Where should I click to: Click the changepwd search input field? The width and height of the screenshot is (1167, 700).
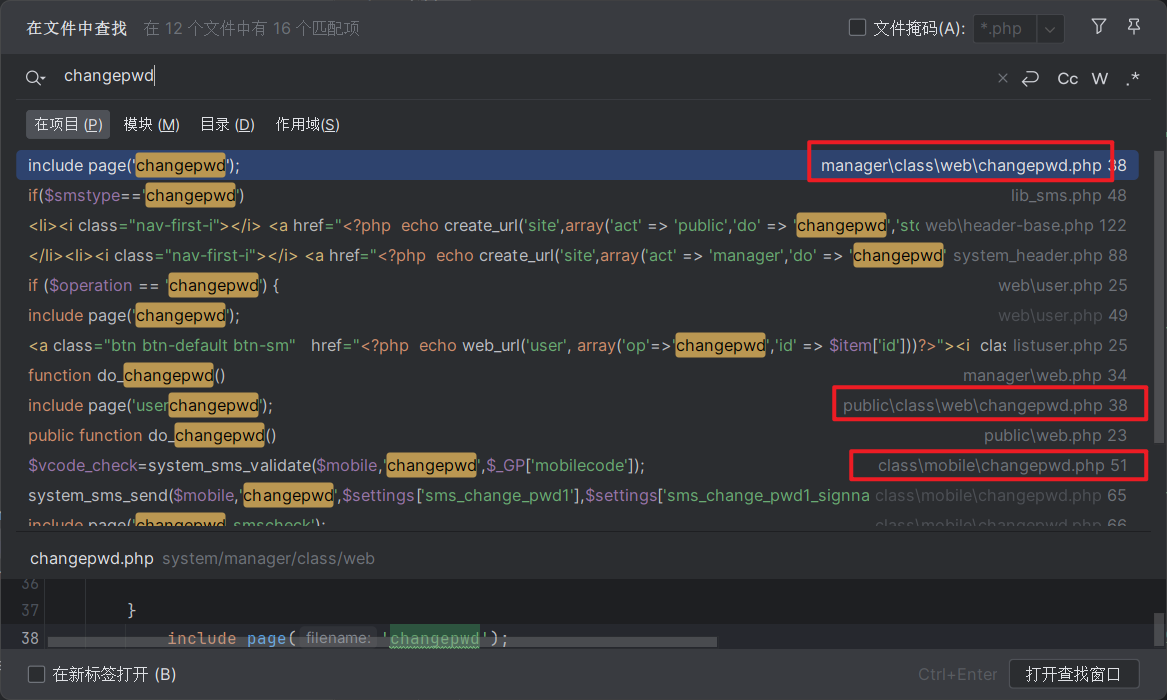521,77
